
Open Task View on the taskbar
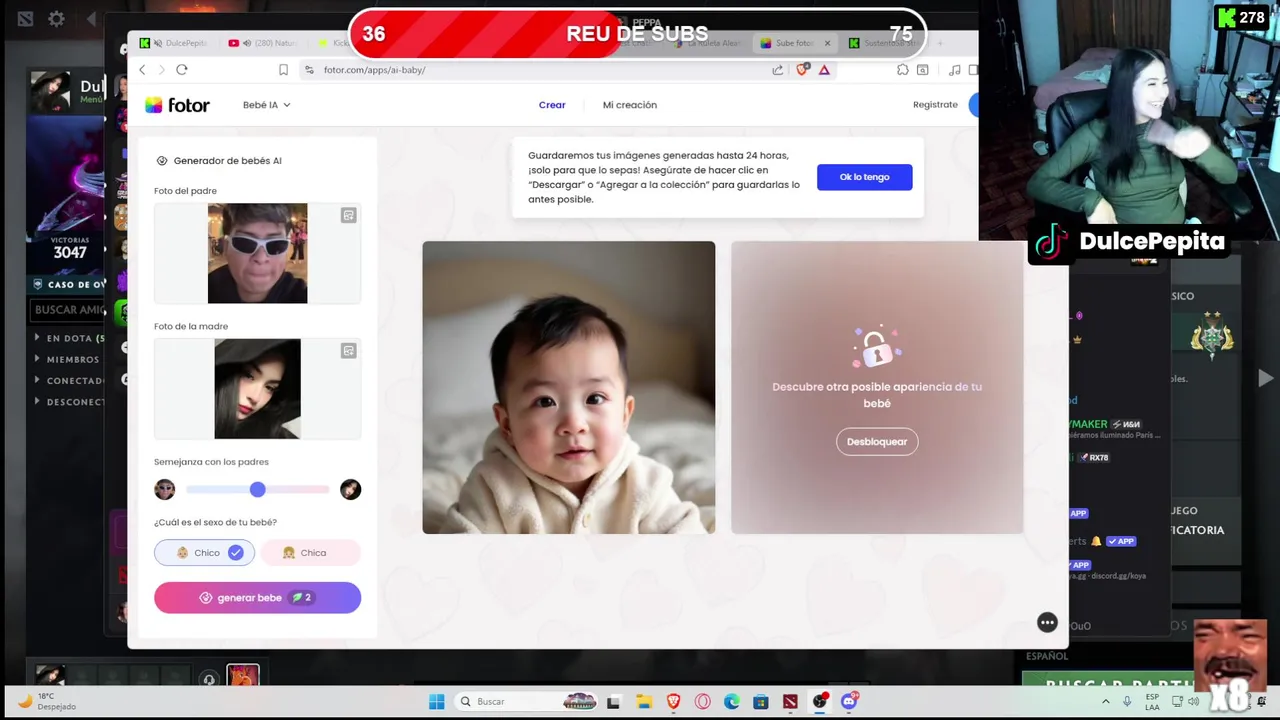[613, 702]
